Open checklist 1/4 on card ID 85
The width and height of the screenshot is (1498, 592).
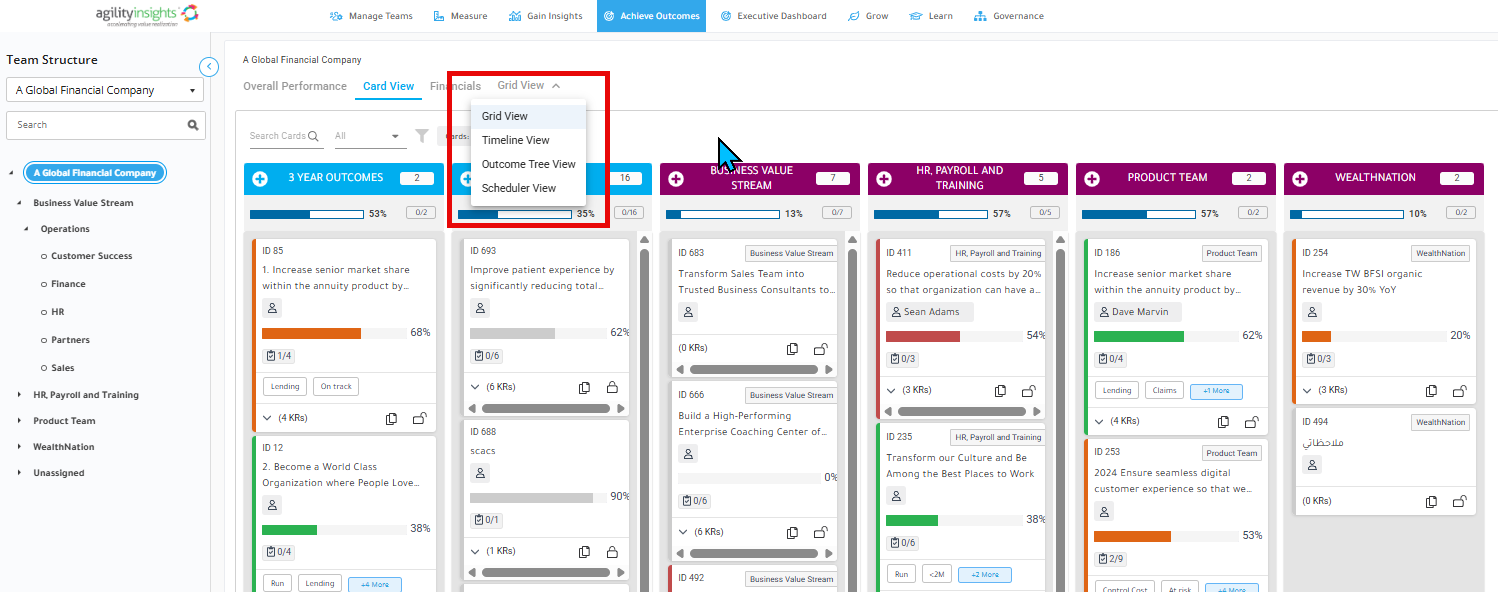[x=278, y=356]
